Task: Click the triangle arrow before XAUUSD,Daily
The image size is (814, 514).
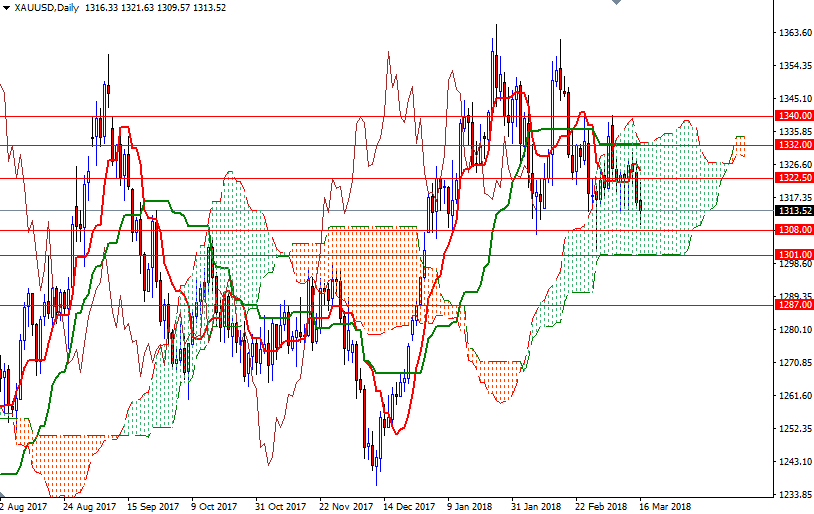Action: pyautogui.click(x=6, y=8)
